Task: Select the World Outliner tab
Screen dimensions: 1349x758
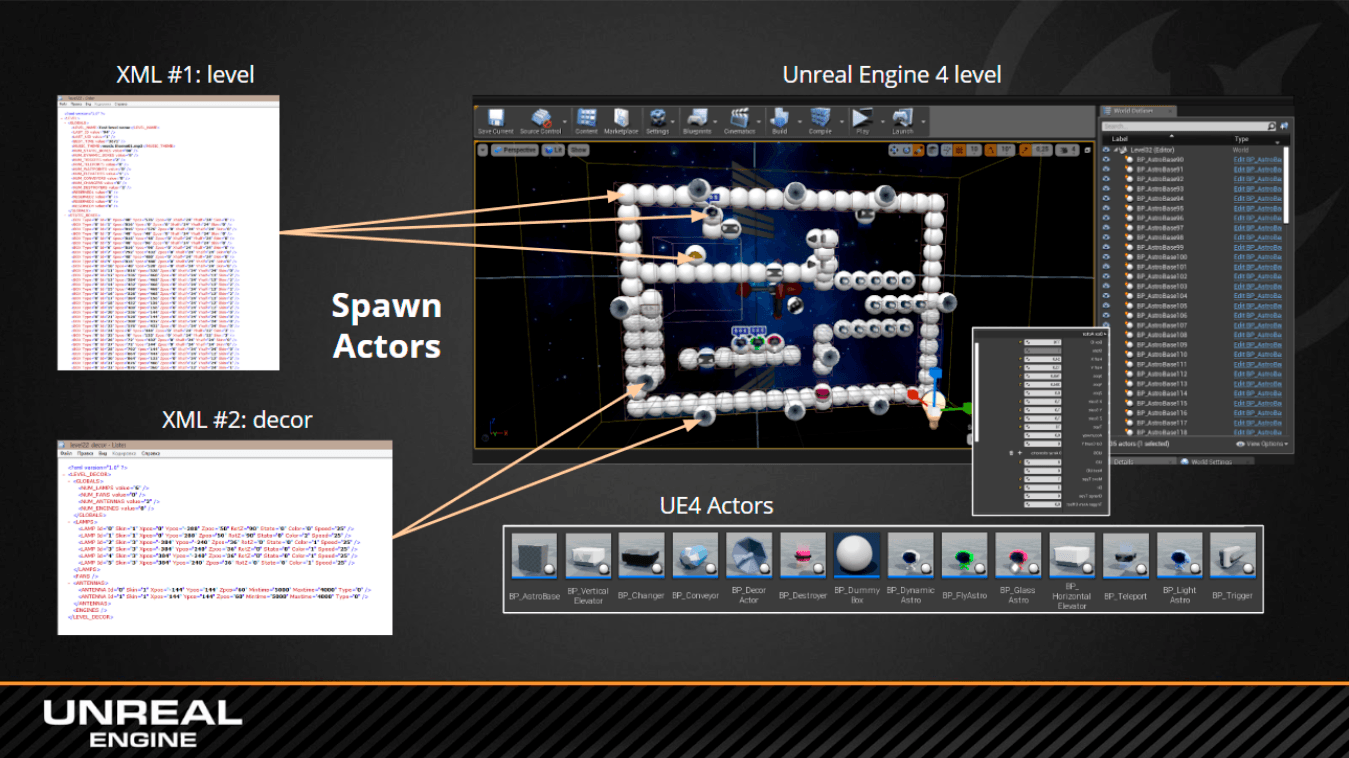Action: tap(1138, 110)
